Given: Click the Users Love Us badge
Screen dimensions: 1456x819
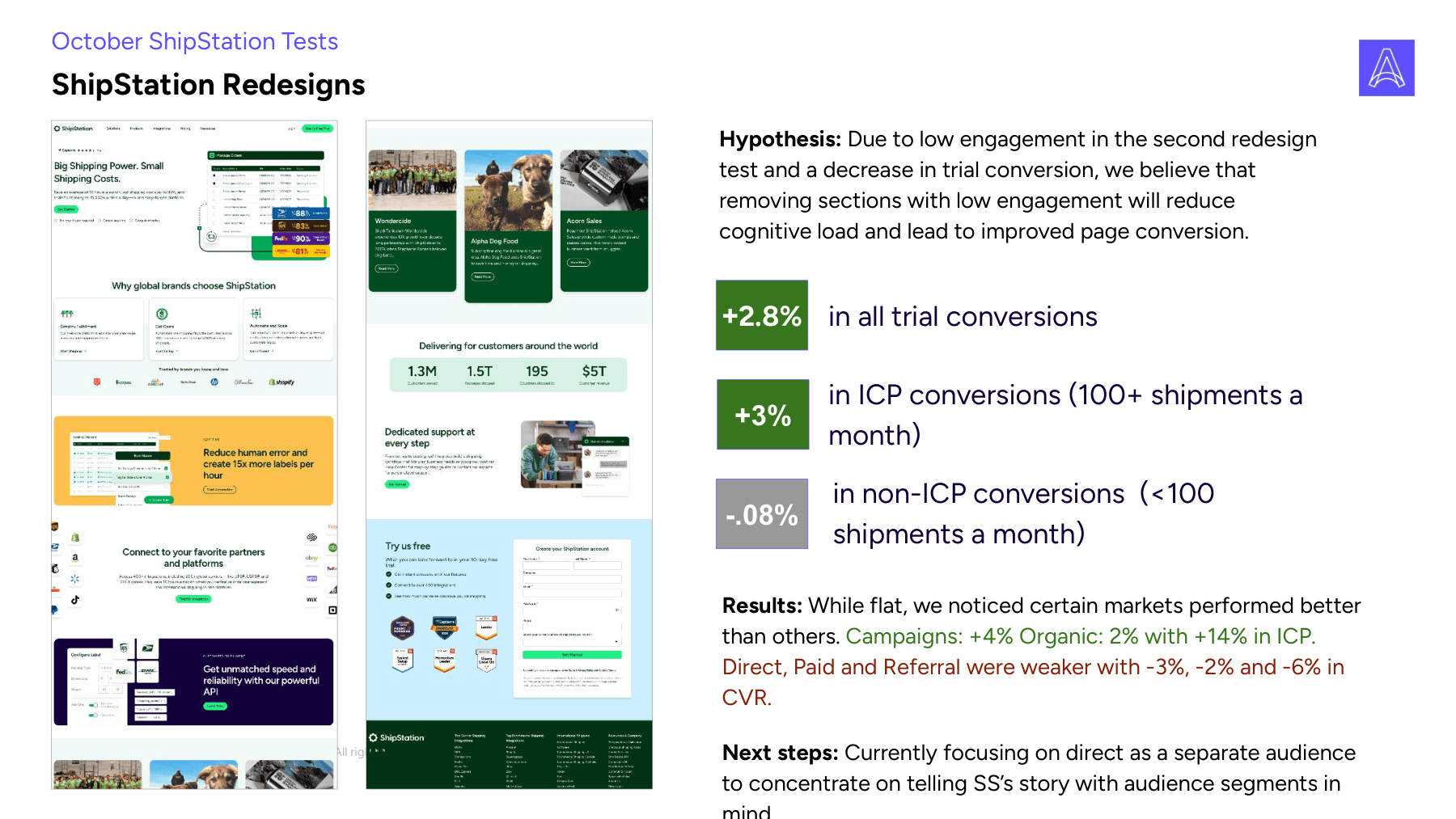Looking at the screenshot, I should pos(487,660).
